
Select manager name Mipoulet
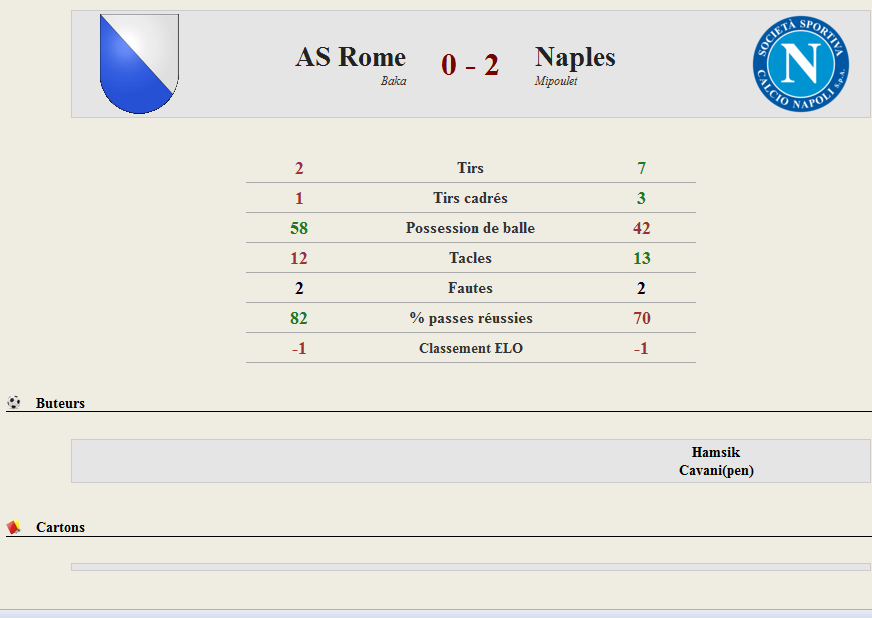556,81
